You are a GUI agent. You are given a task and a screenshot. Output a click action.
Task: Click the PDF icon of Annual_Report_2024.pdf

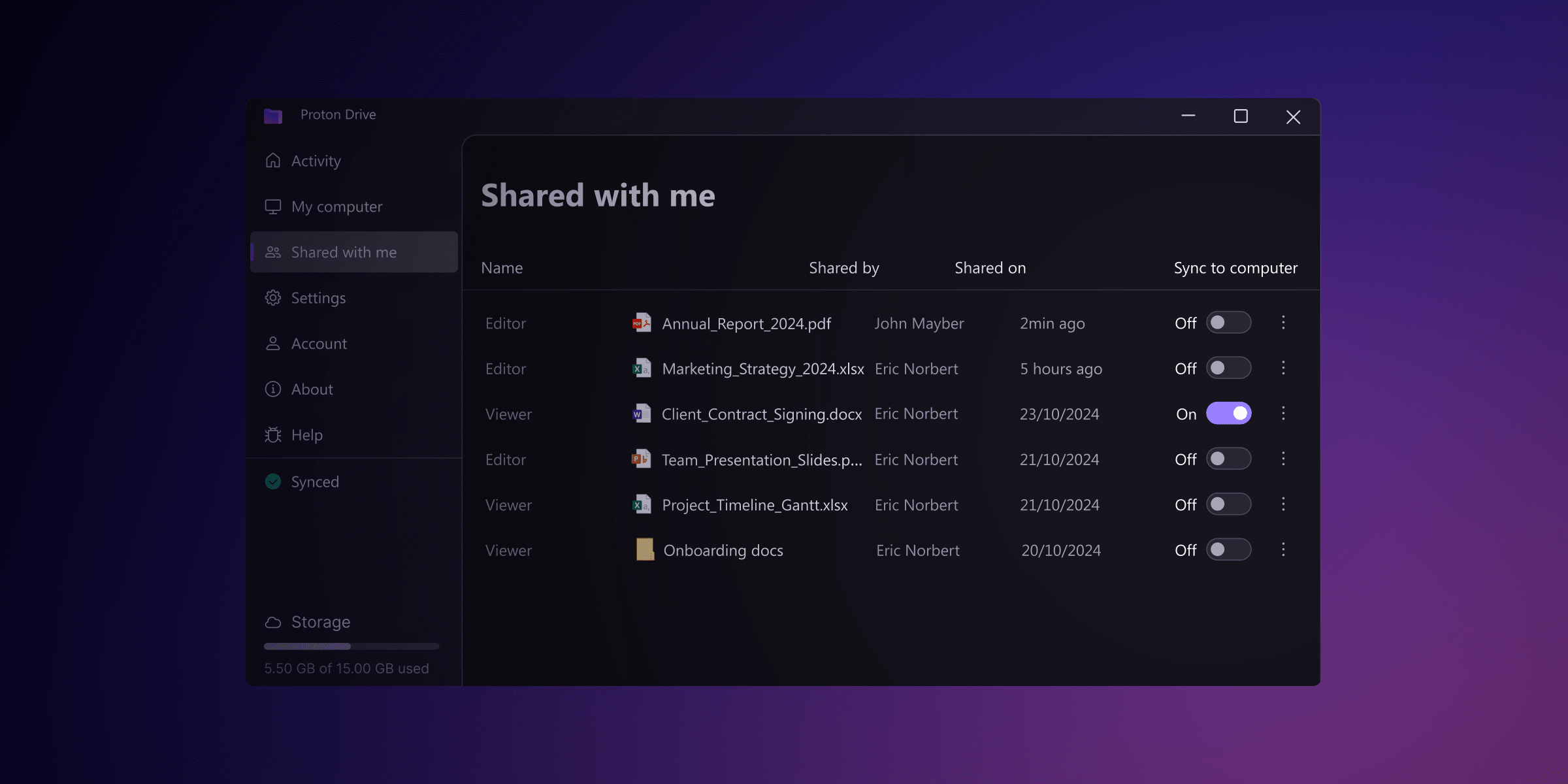[x=642, y=323]
